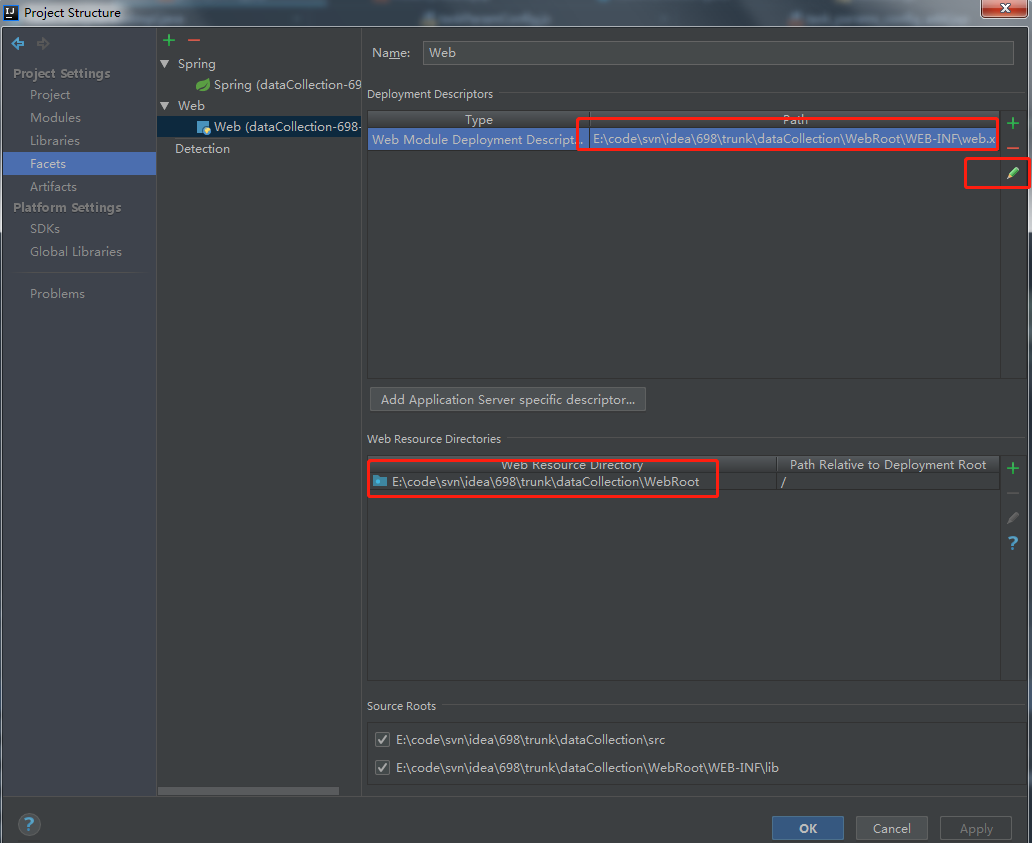This screenshot has width=1032, height=843.
Task: Select the Facets settings page
Action: pos(80,163)
